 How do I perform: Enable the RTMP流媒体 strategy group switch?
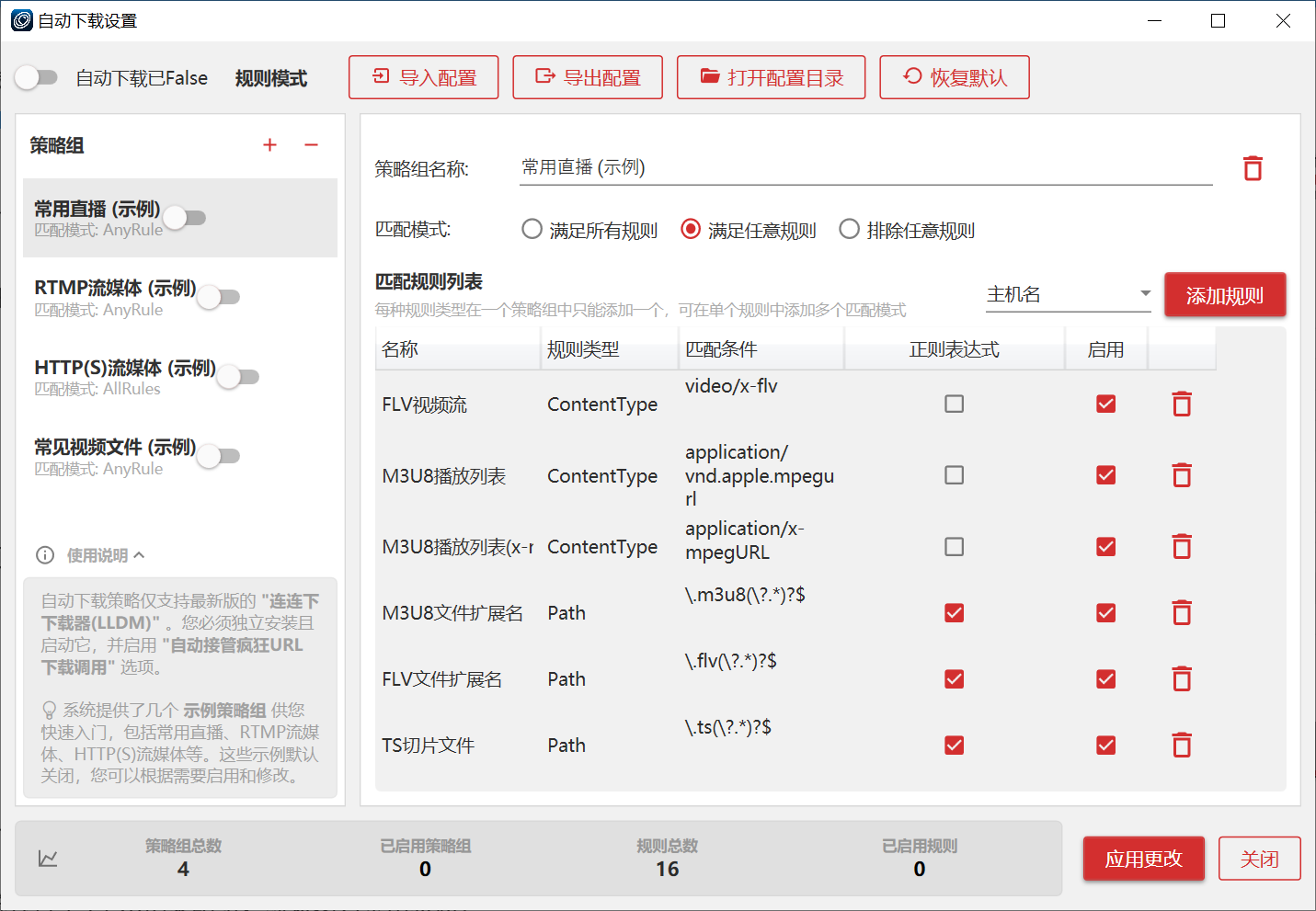coord(220,297)
